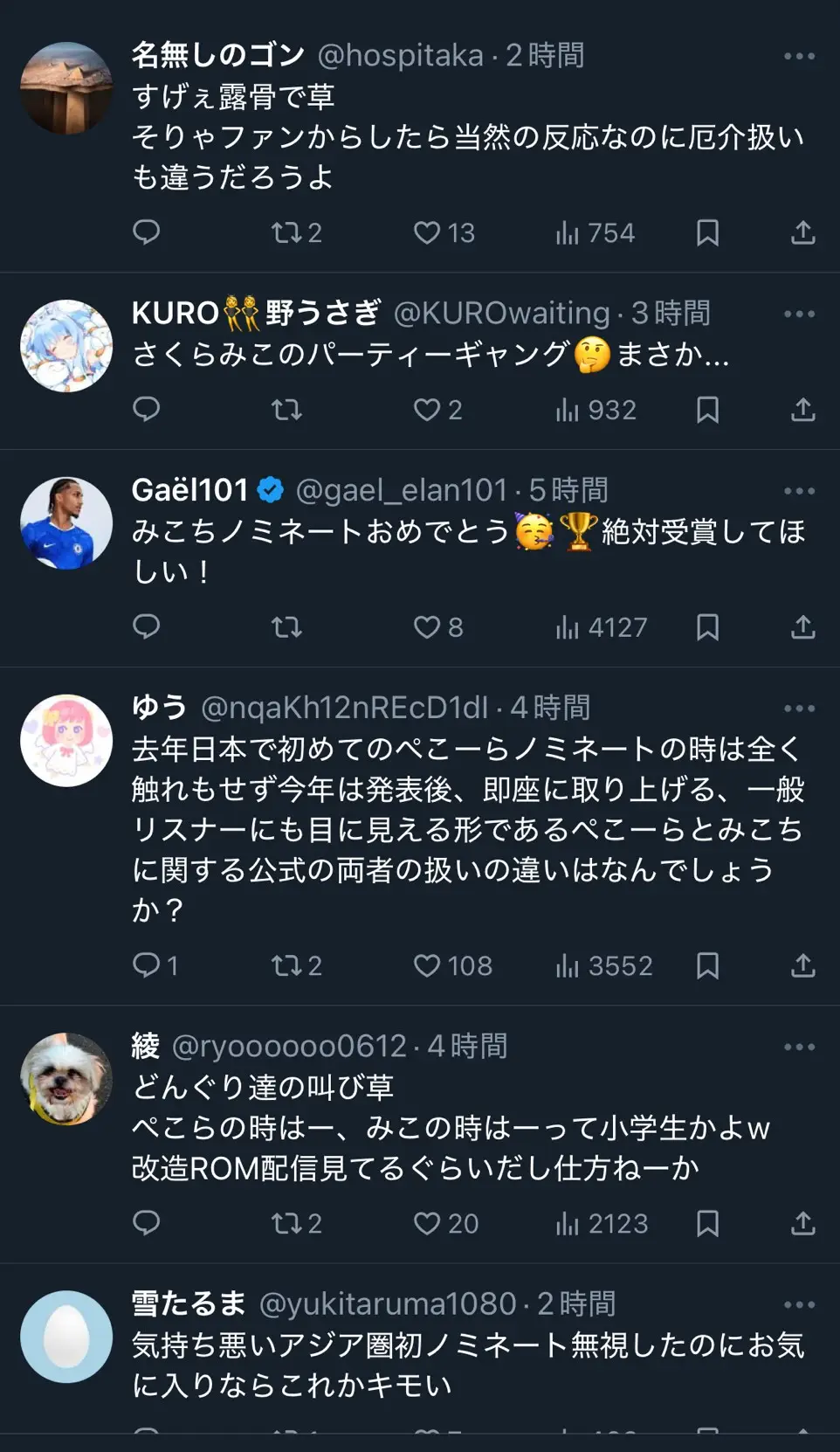This screenshot has width=840, height=1452.
Task: Open the @nqaKh12nREcD1dl username link
Action: point(344,708)
